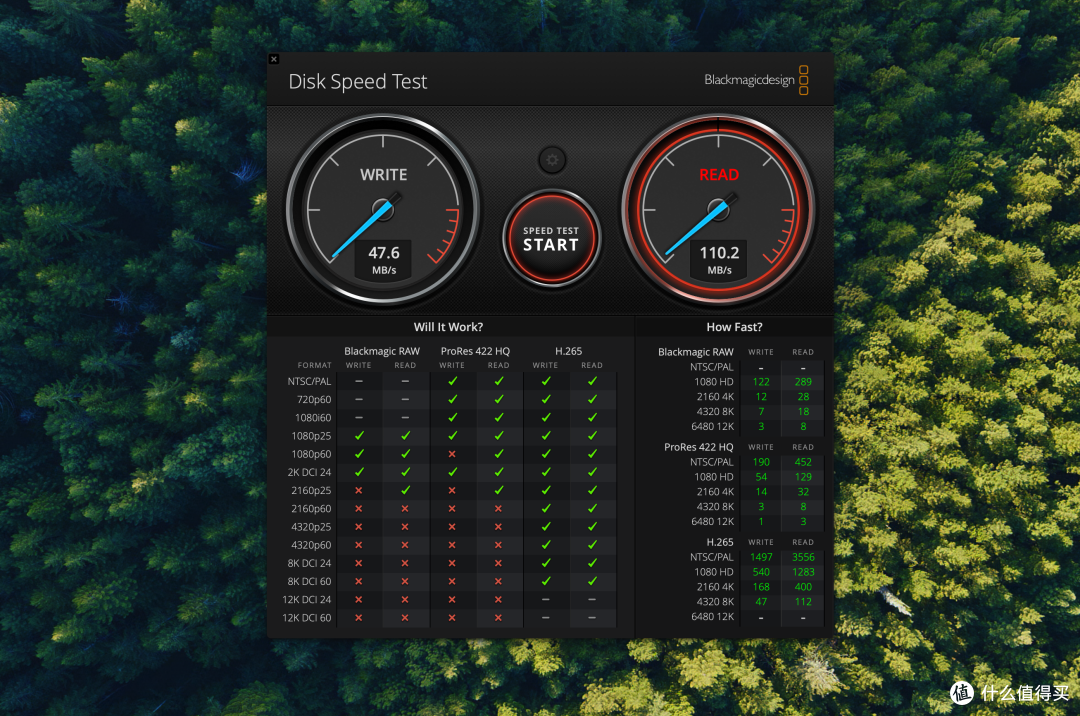The height and width of the screenshot is (716, 1080).
Task: Select ProRes 2160 4K read value 32
Action: tap(803, 492)
